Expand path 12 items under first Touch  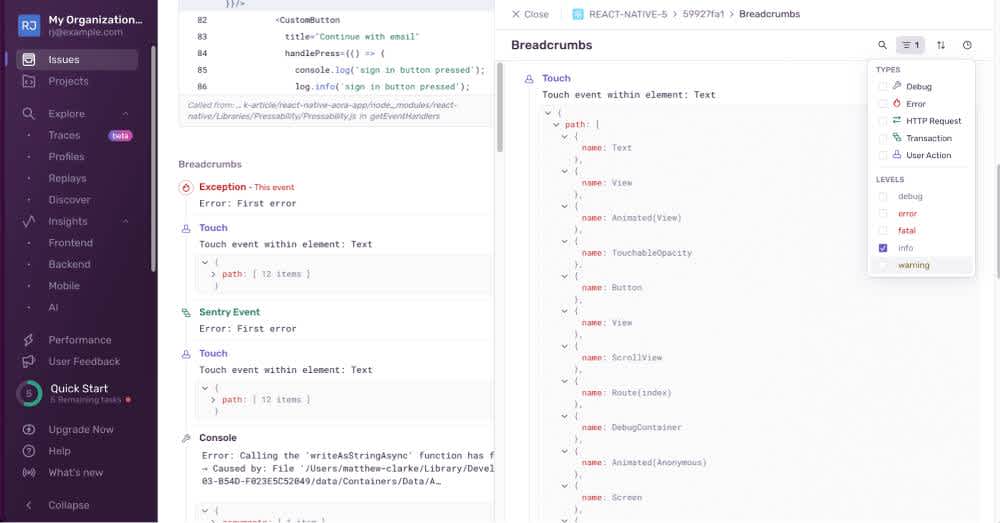(213, 274)
